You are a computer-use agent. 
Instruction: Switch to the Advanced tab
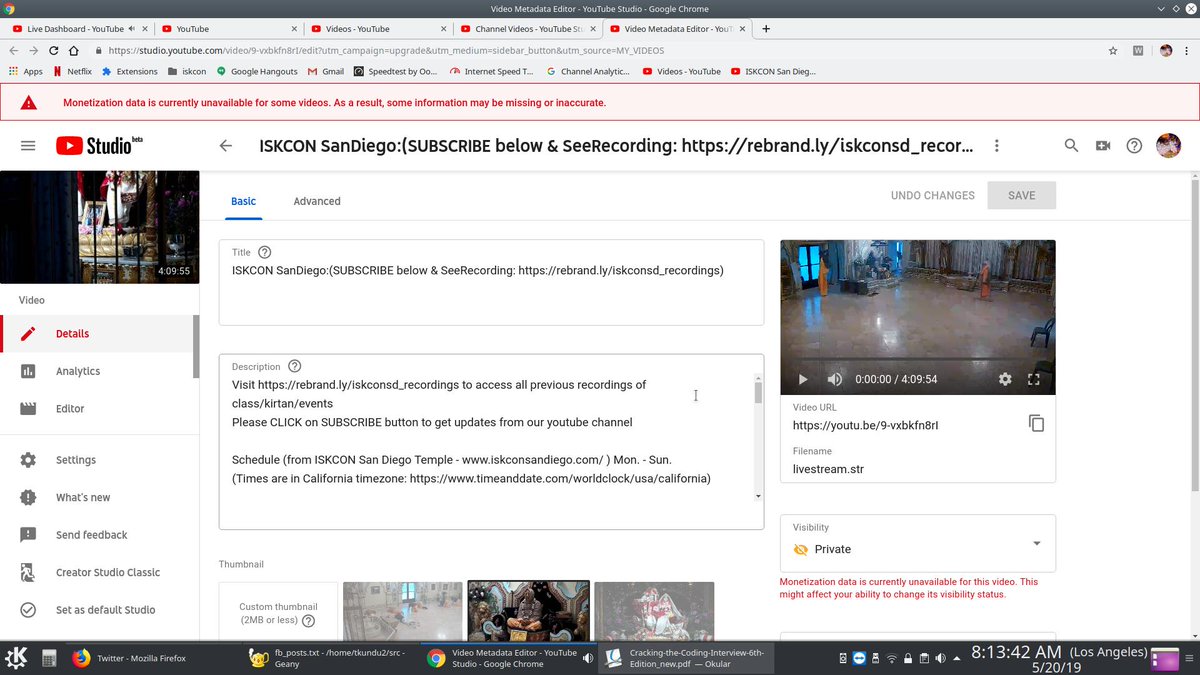317,201
